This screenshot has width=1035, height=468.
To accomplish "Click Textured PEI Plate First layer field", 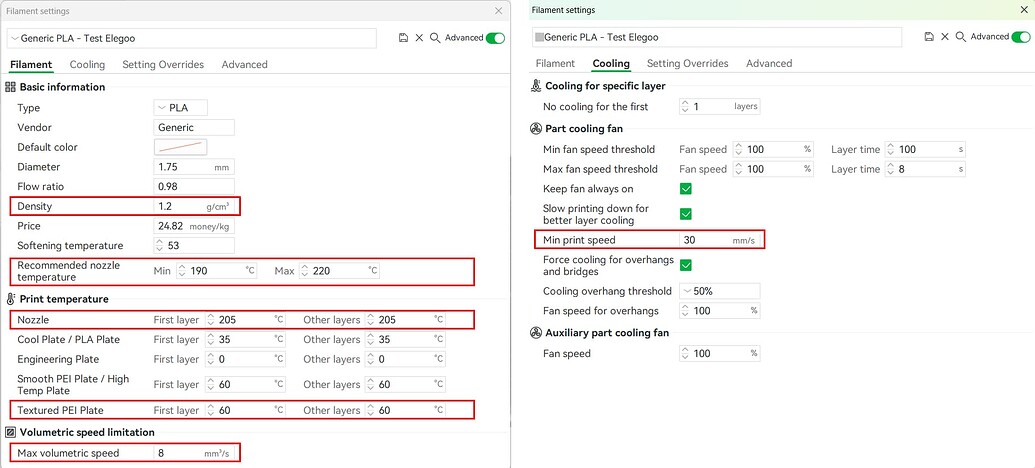I will point(245,411).
